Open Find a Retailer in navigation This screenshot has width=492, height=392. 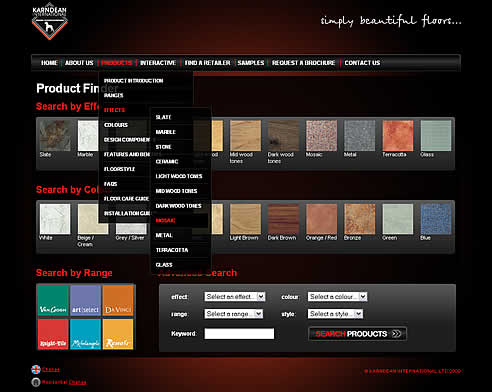207,63
